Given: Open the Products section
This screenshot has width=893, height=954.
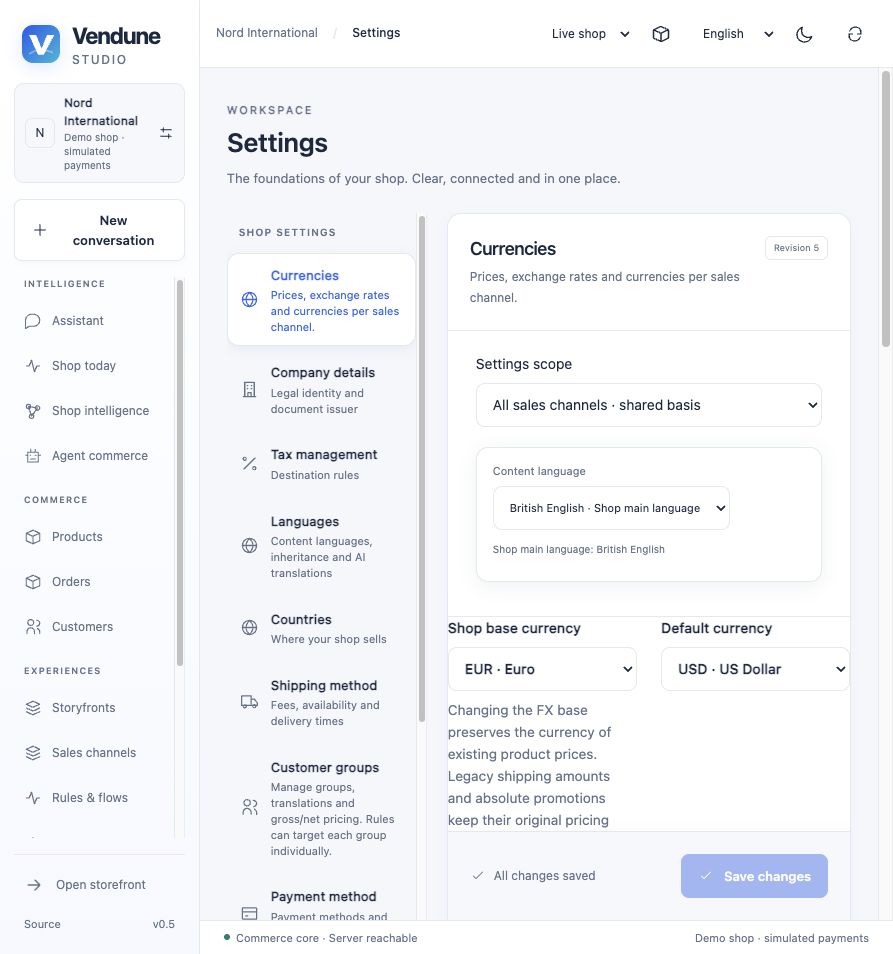Looking at the screenshot, I should point(94,537).
